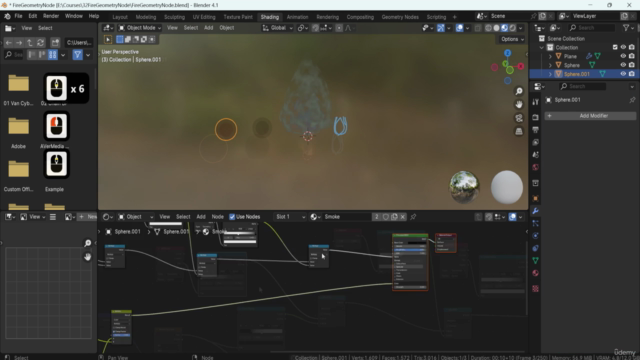The image size is (640, 360).
Task: Toggle viewport gizmo display
Action: pos(441,28)
